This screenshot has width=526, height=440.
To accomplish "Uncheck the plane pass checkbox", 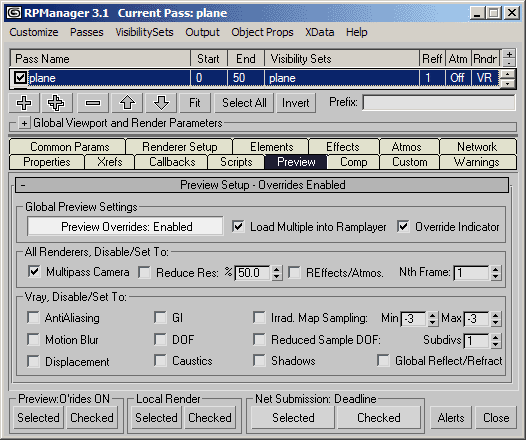I will point(20,78).
